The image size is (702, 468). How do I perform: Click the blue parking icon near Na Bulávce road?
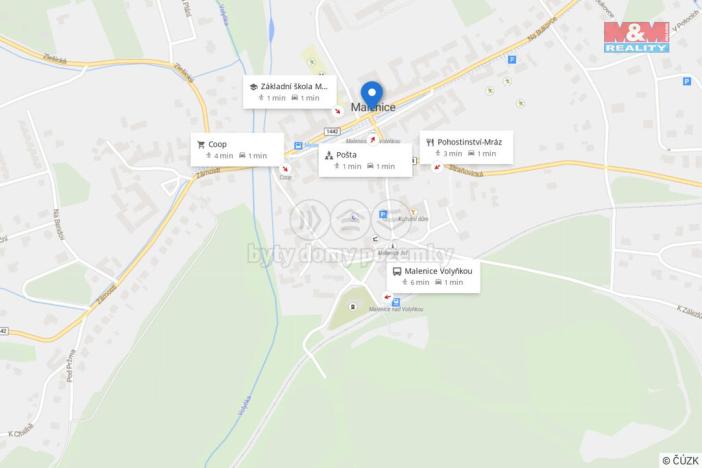click(512, 59)
